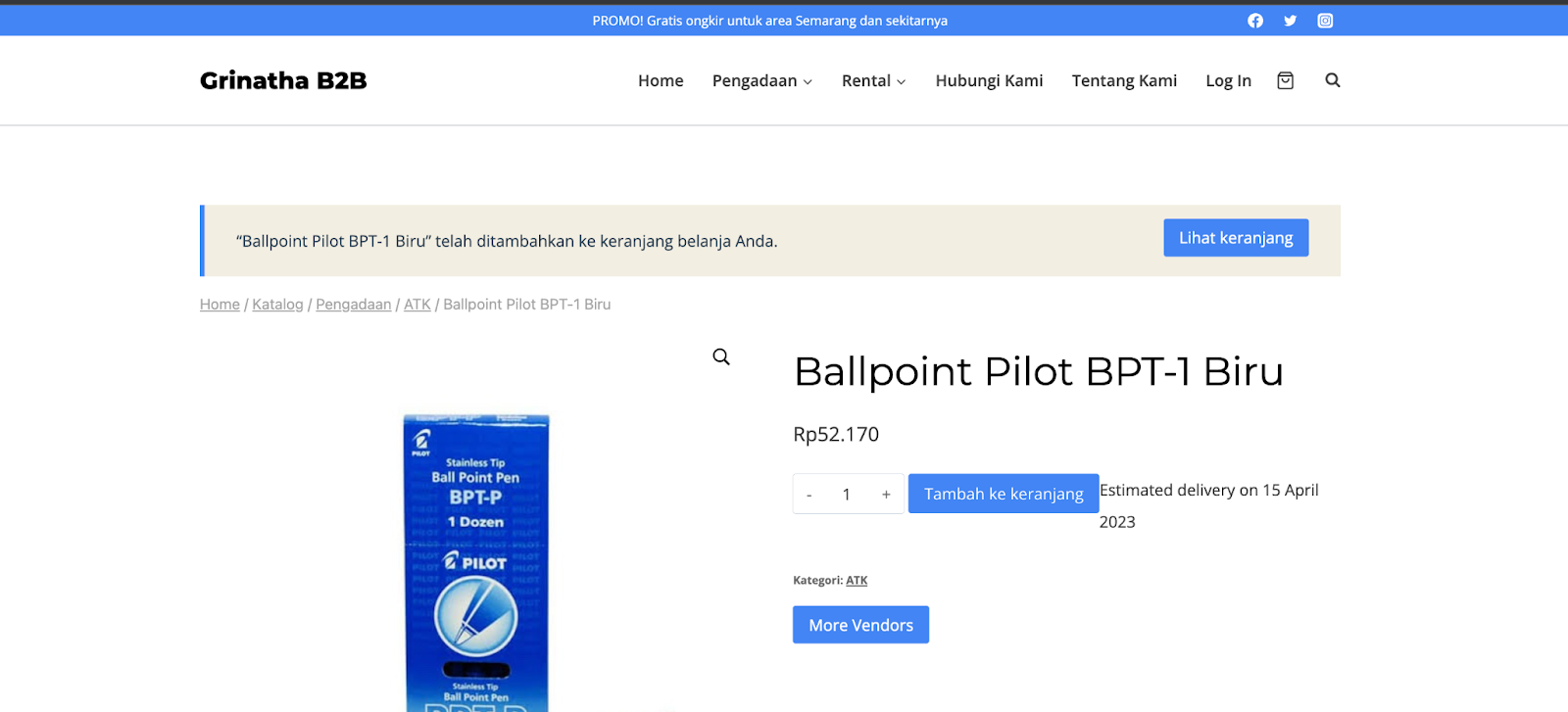
Task: Follow the Pengadaan breadcrumb link
Action: tap(353, 305)
